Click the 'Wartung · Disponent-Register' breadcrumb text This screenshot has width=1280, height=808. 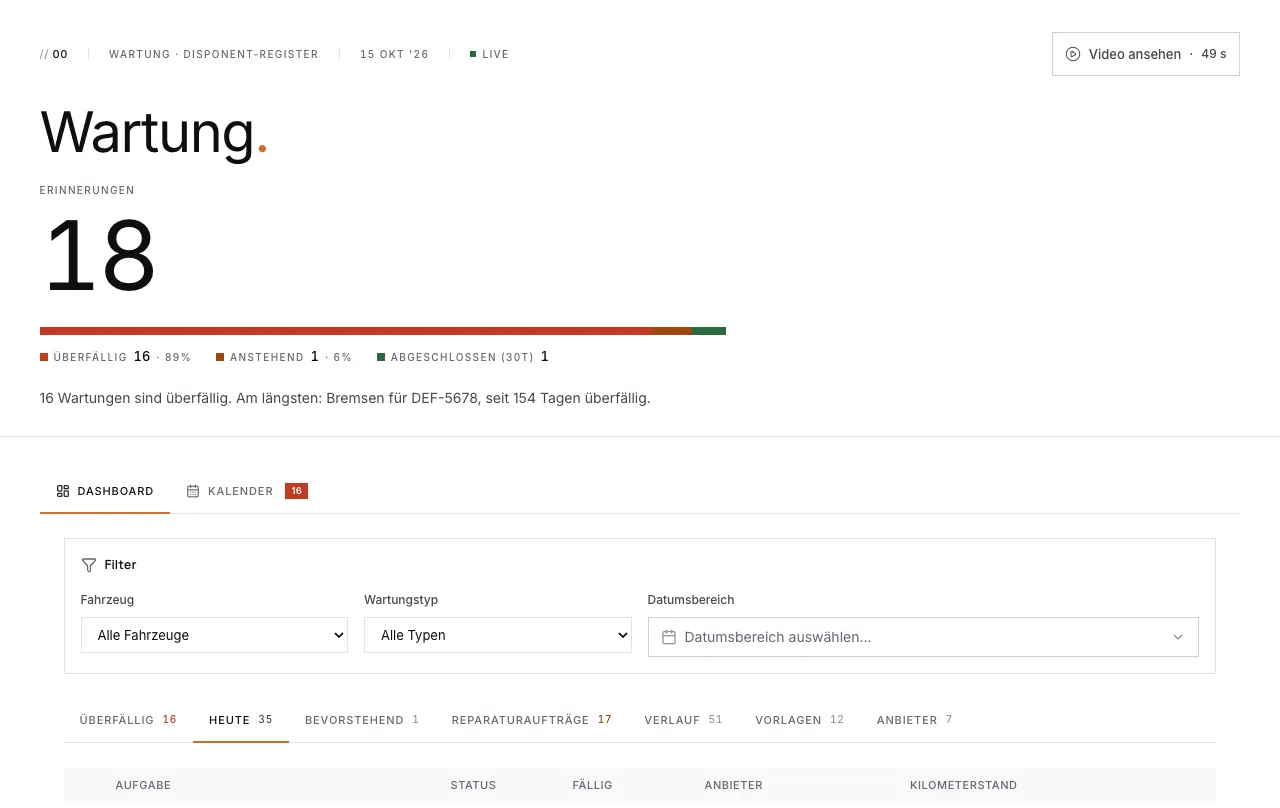214,54
